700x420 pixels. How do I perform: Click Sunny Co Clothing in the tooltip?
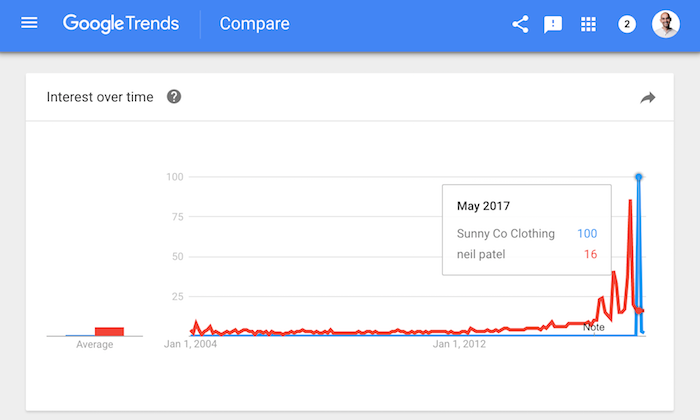pos(505,234)
